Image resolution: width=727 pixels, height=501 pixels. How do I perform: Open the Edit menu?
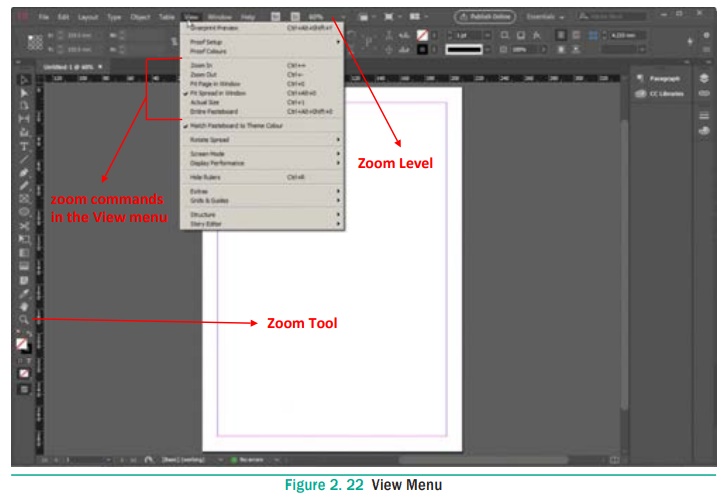63,17
